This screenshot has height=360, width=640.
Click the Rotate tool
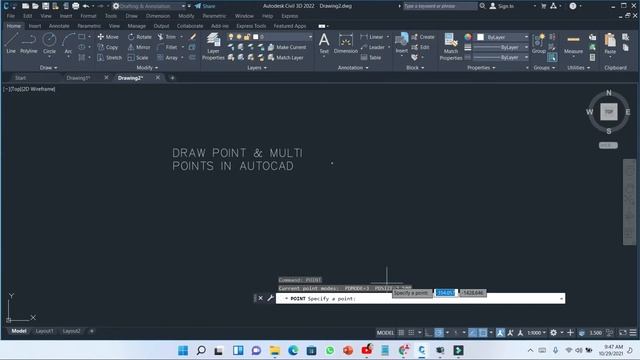pyautogui.click(x=140, y=37)
